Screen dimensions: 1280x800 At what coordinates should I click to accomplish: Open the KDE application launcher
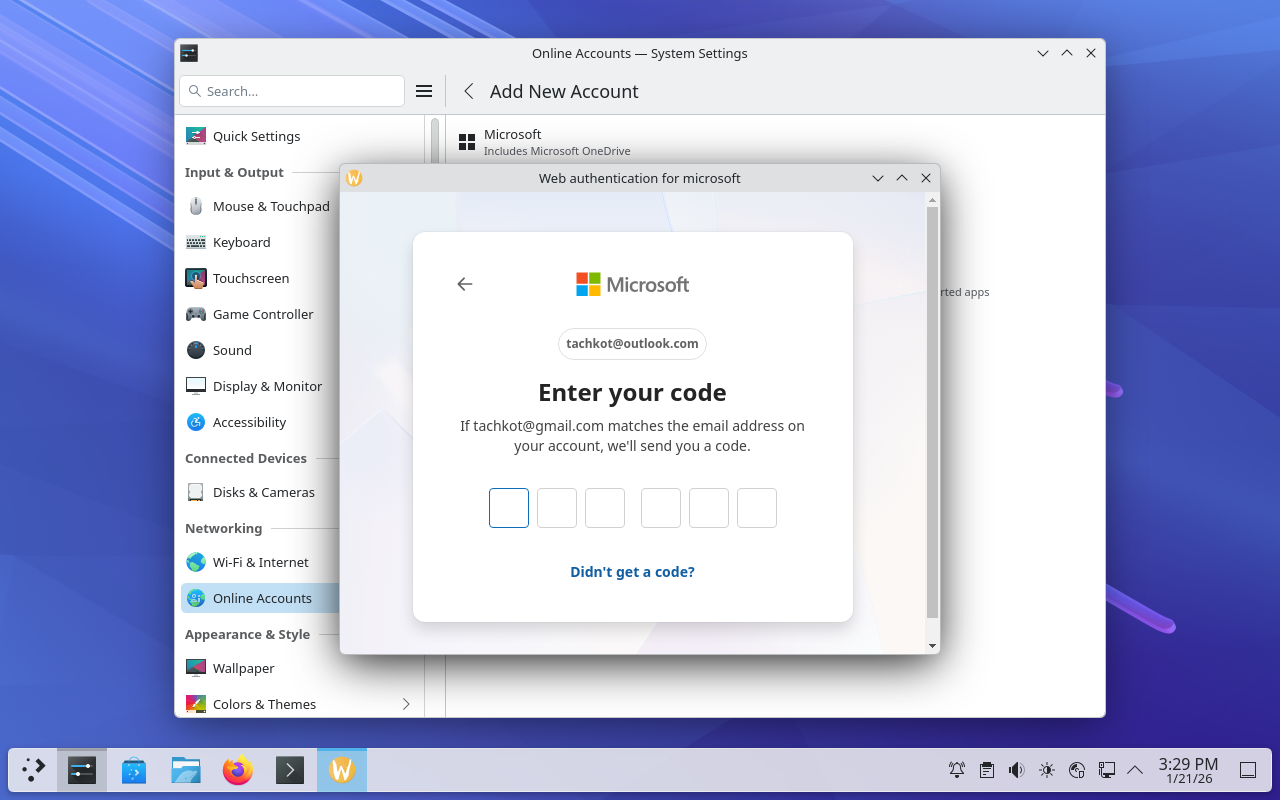(33, 770)
